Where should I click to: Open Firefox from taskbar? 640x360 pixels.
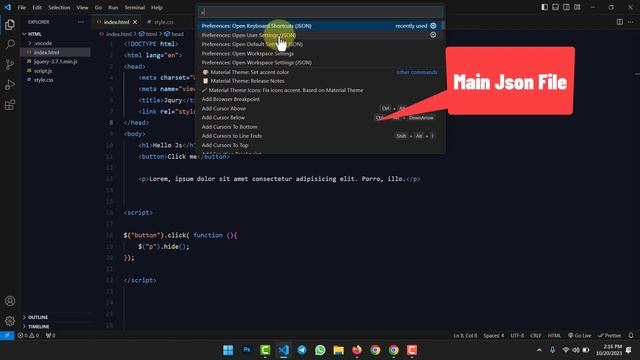[x=357, y=350]
